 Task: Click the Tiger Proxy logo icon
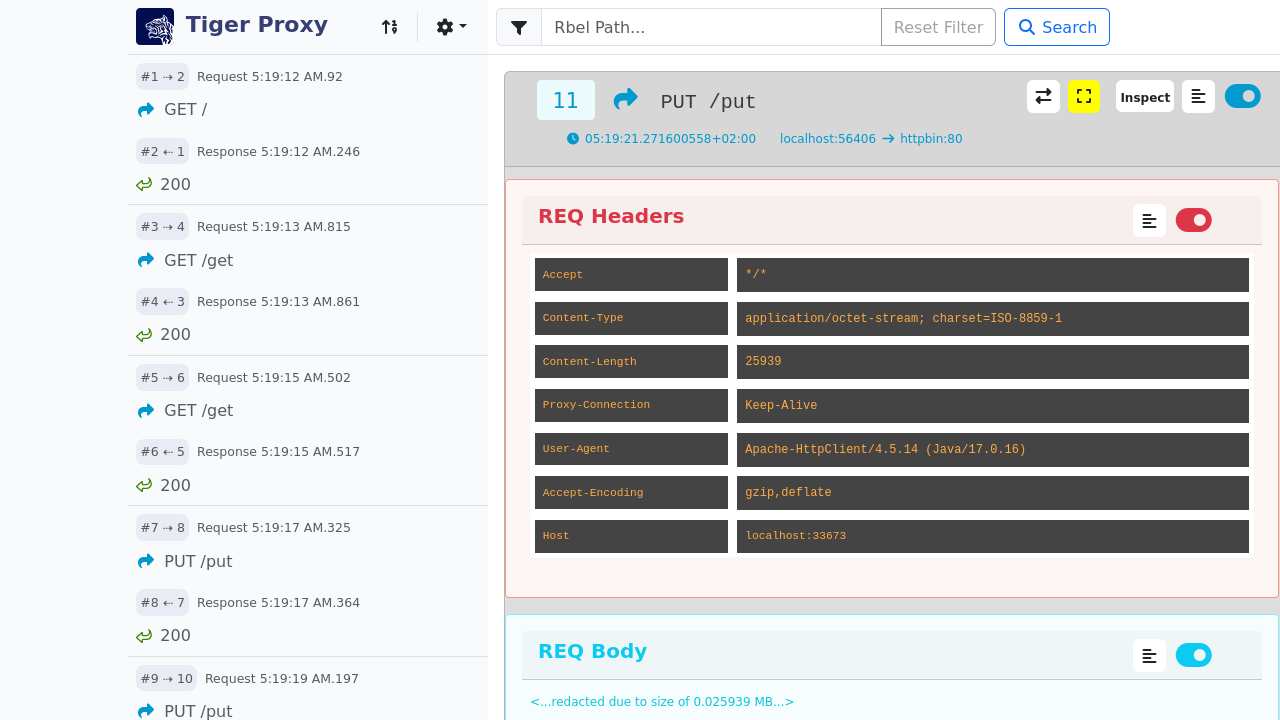[155, 27]
